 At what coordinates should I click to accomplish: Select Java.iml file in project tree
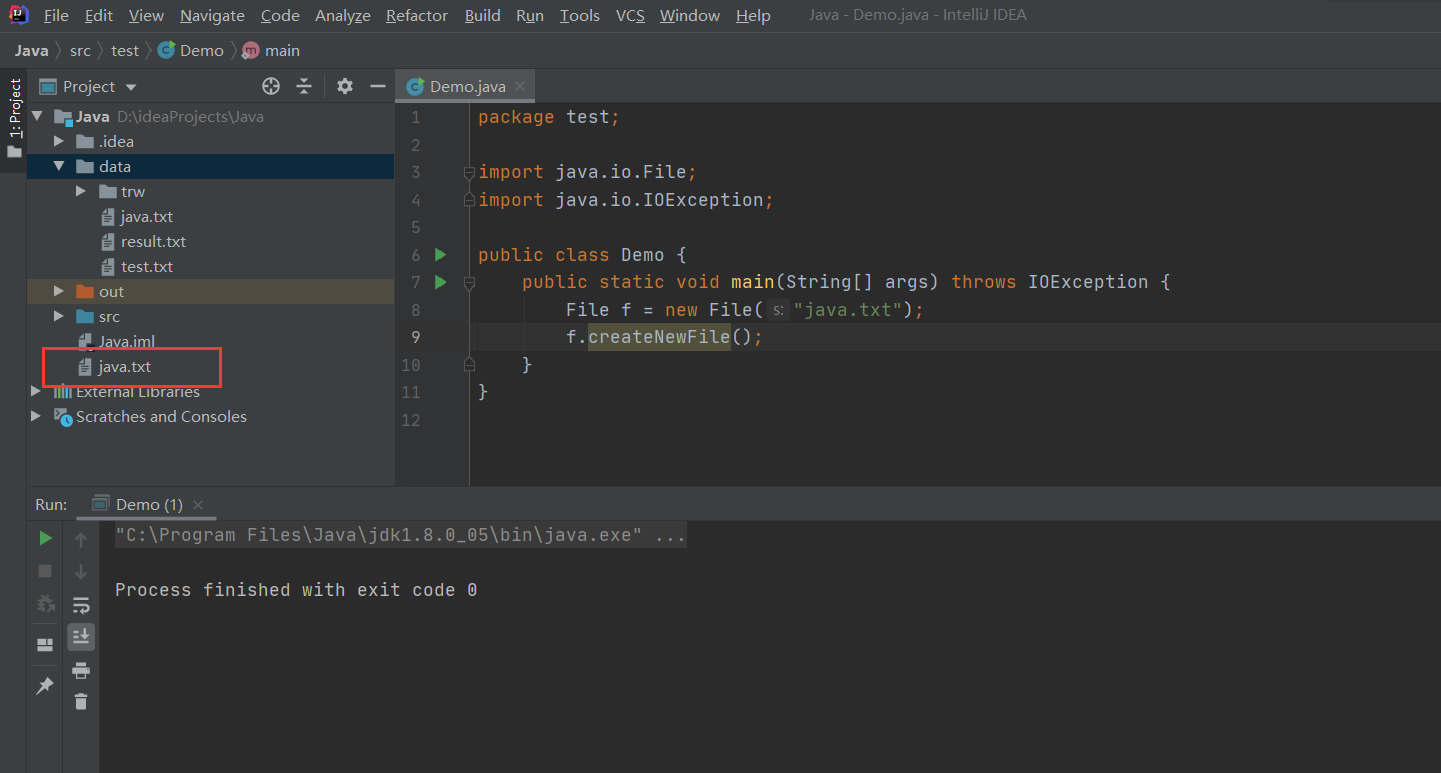pyautogui.click(x=126, y=341)
